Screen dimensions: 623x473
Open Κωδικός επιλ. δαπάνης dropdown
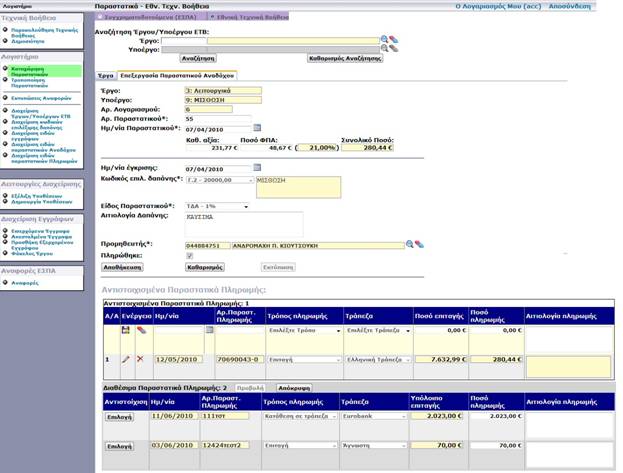[218, 181]
